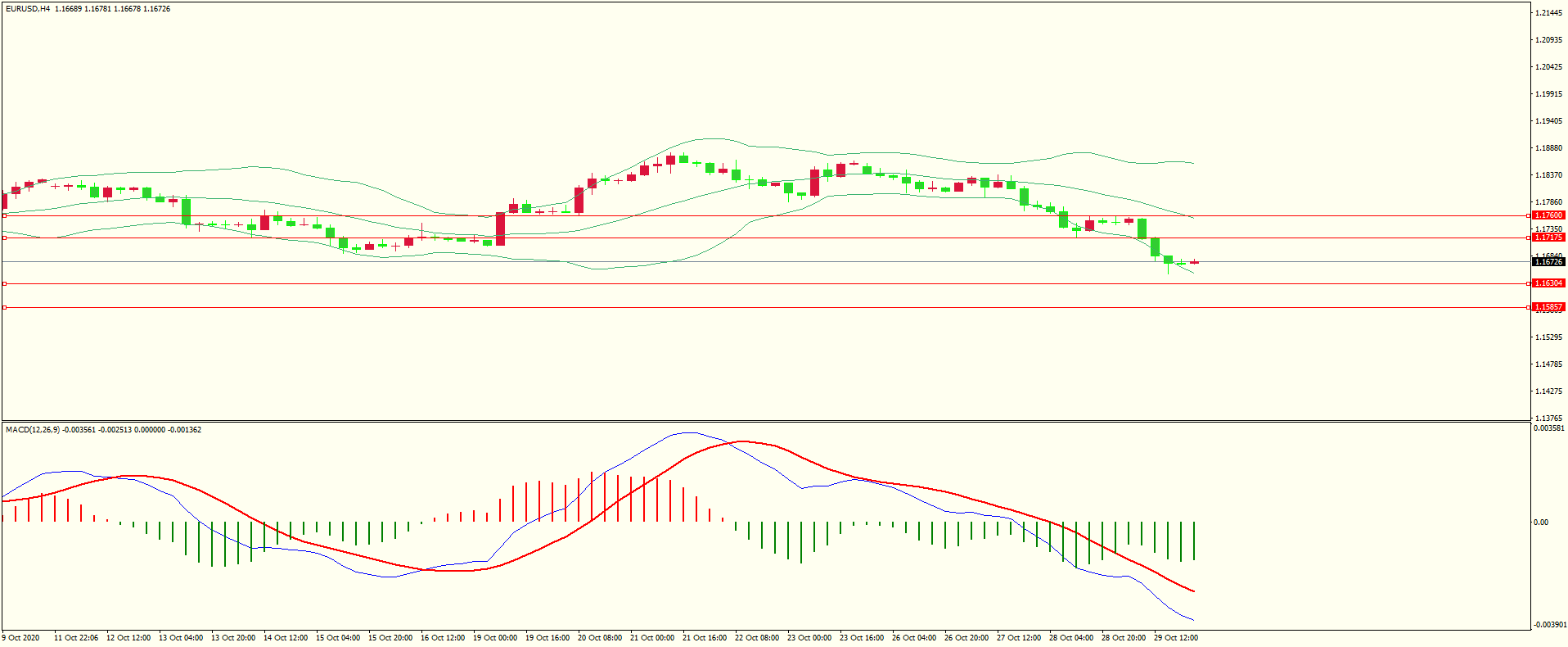The image size is (1568, 647).
Task: Select the 1.16304 red line price tag
Action: [1548, 283]
